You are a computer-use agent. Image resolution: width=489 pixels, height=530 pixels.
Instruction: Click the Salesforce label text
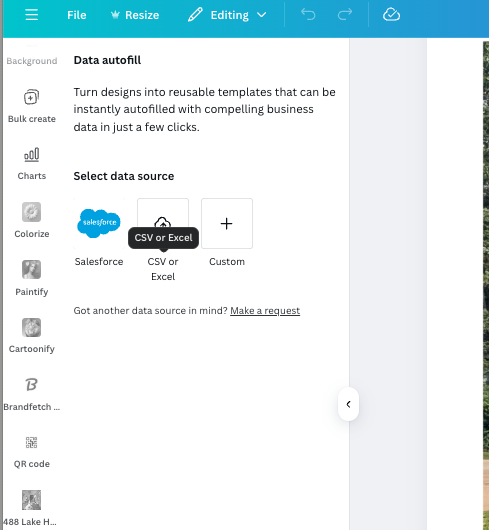pos(99,262)
